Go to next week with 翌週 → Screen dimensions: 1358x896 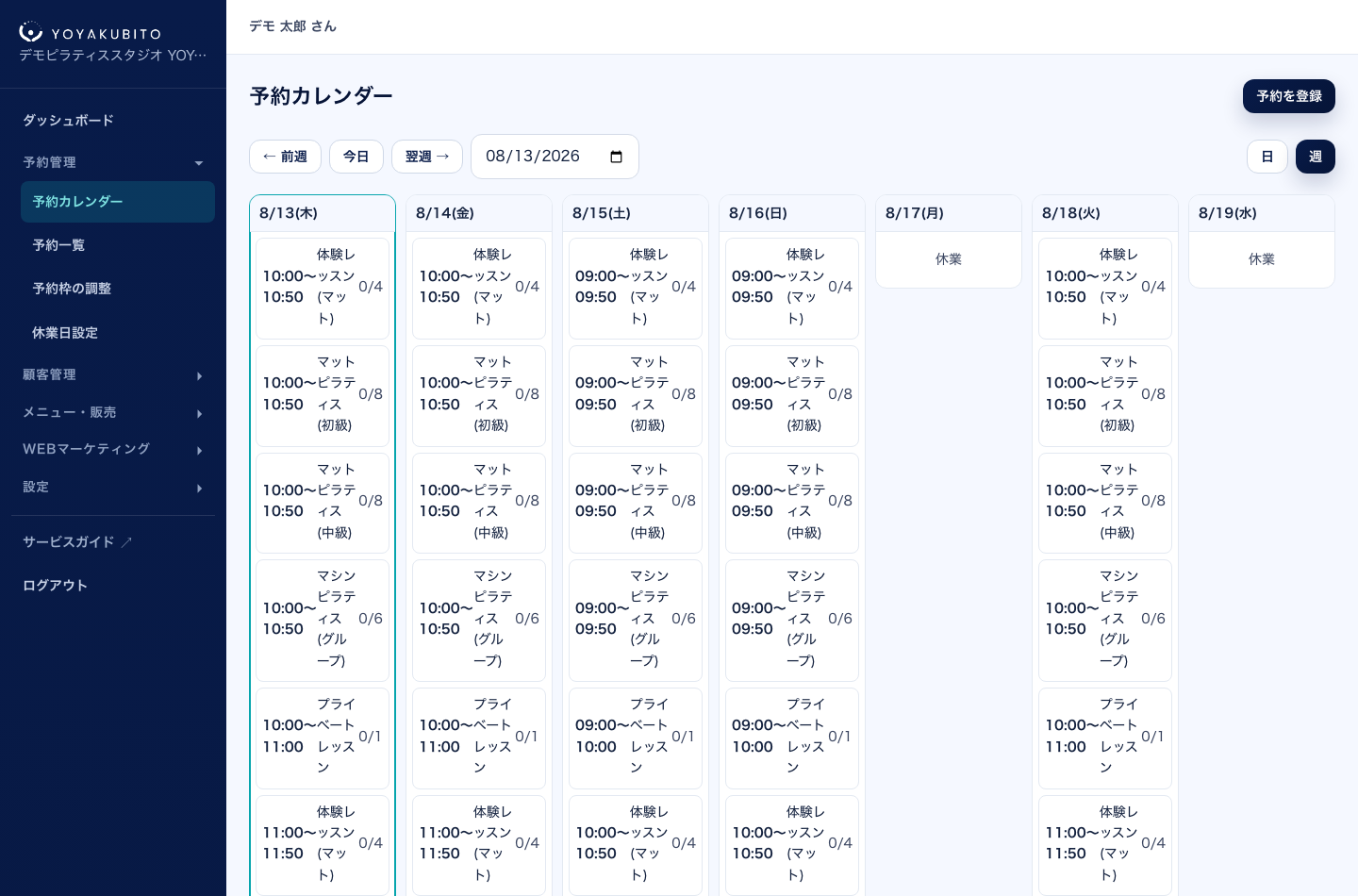tap(427, 157)
